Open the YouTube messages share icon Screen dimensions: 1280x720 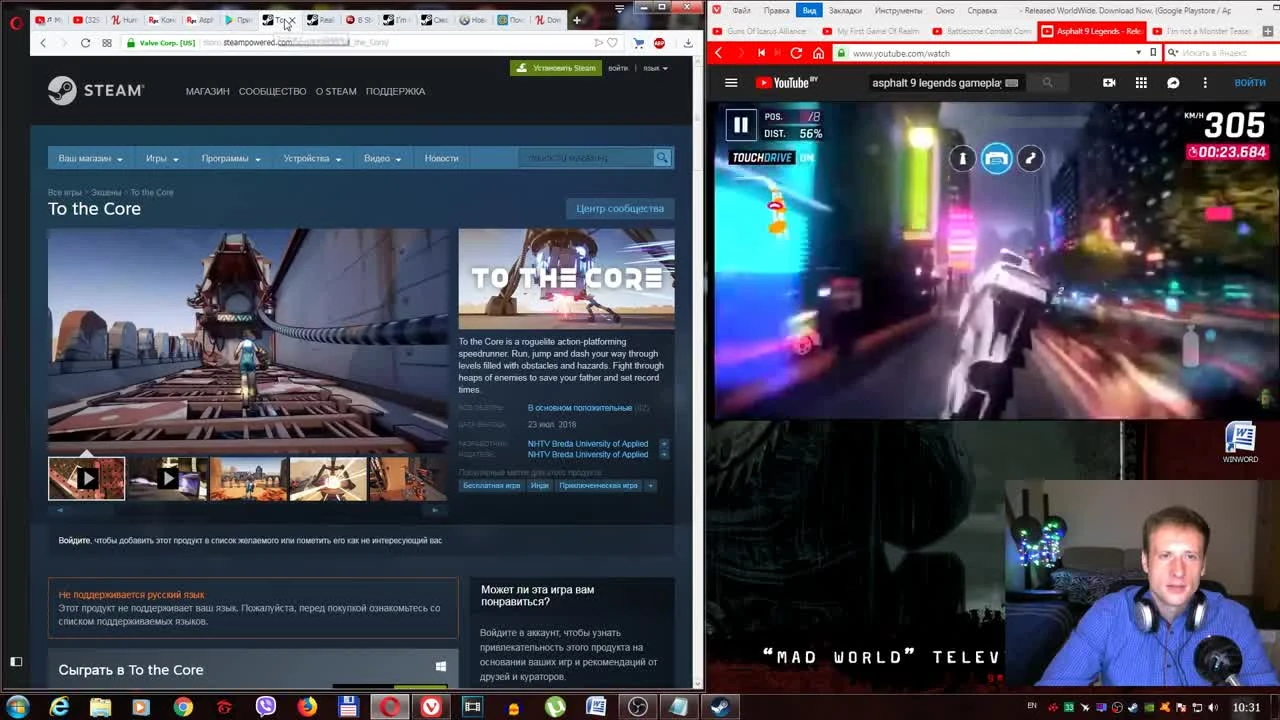click(x=1173, y=83)
